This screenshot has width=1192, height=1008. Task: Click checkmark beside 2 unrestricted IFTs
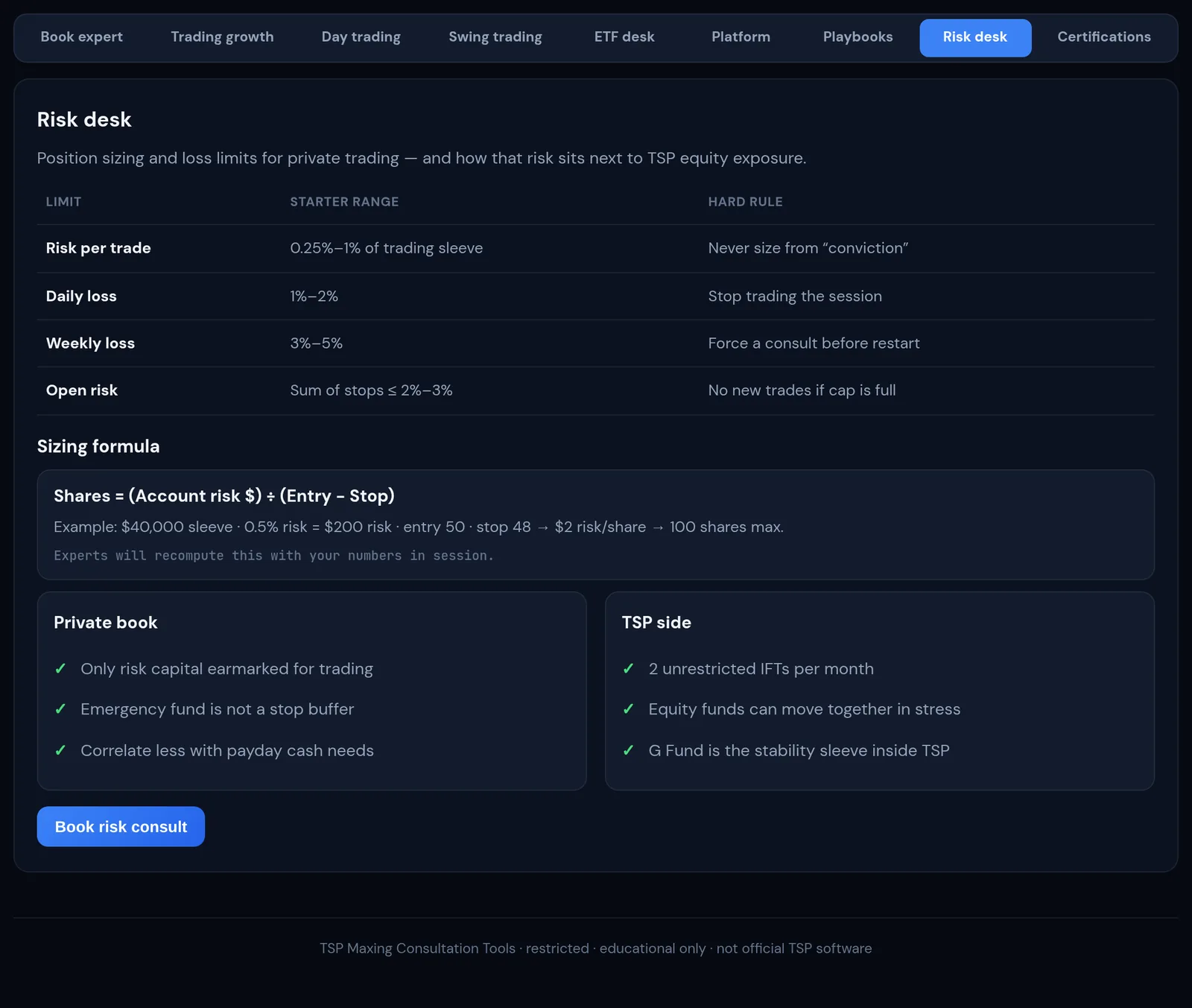(x=629, y=668)
